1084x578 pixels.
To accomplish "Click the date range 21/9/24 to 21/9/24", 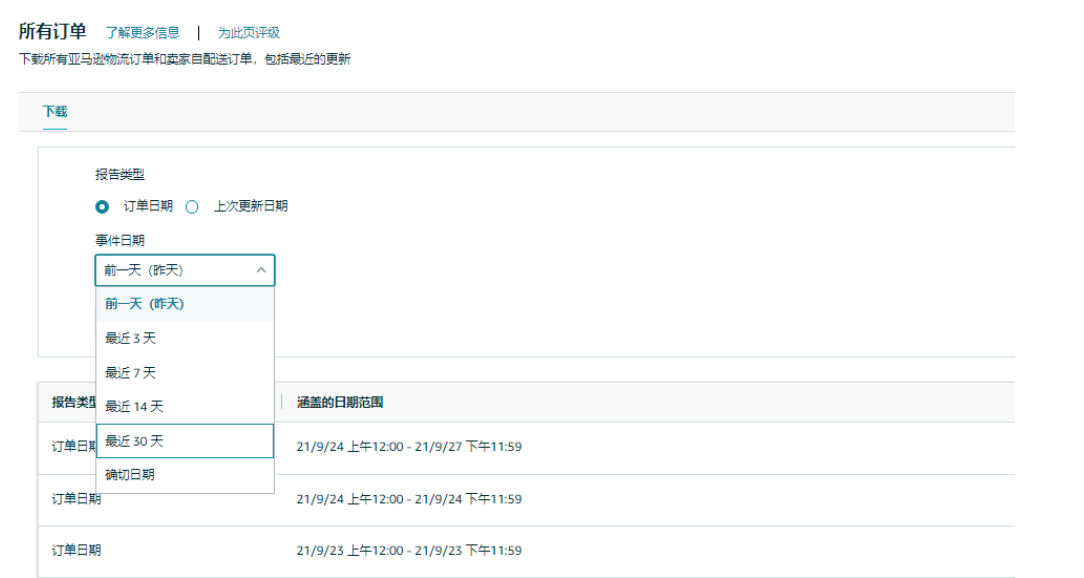I will tap(409, 499).
